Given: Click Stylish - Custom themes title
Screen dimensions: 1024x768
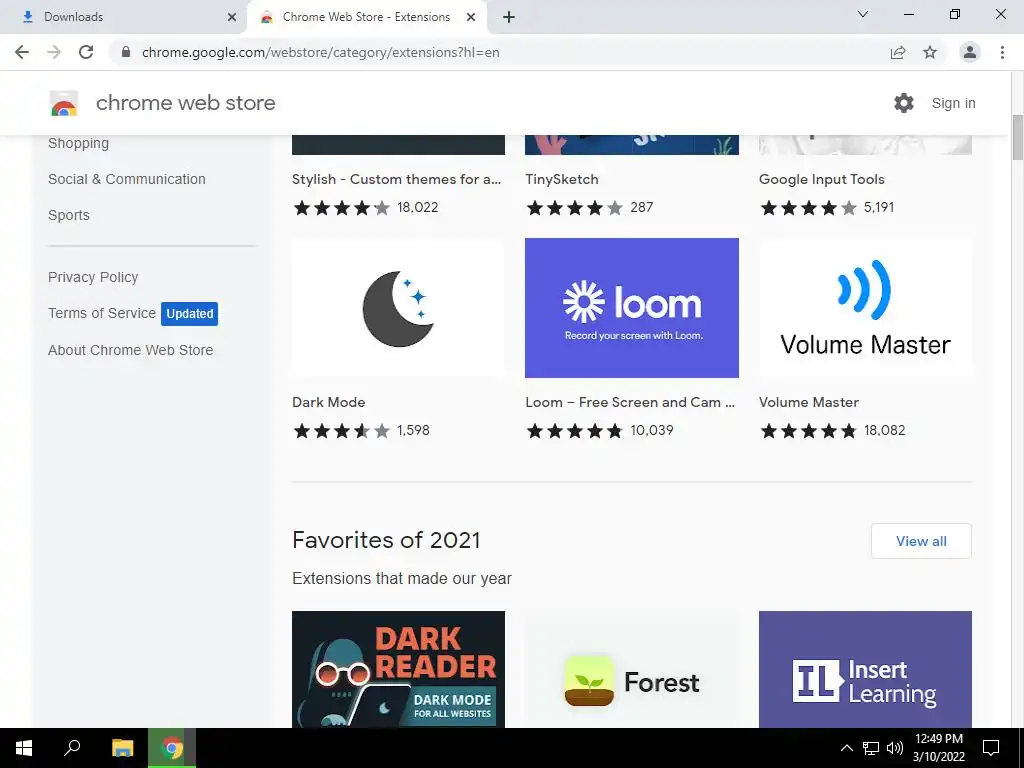Looking at the screenshot, I should (x=396, y=179).
